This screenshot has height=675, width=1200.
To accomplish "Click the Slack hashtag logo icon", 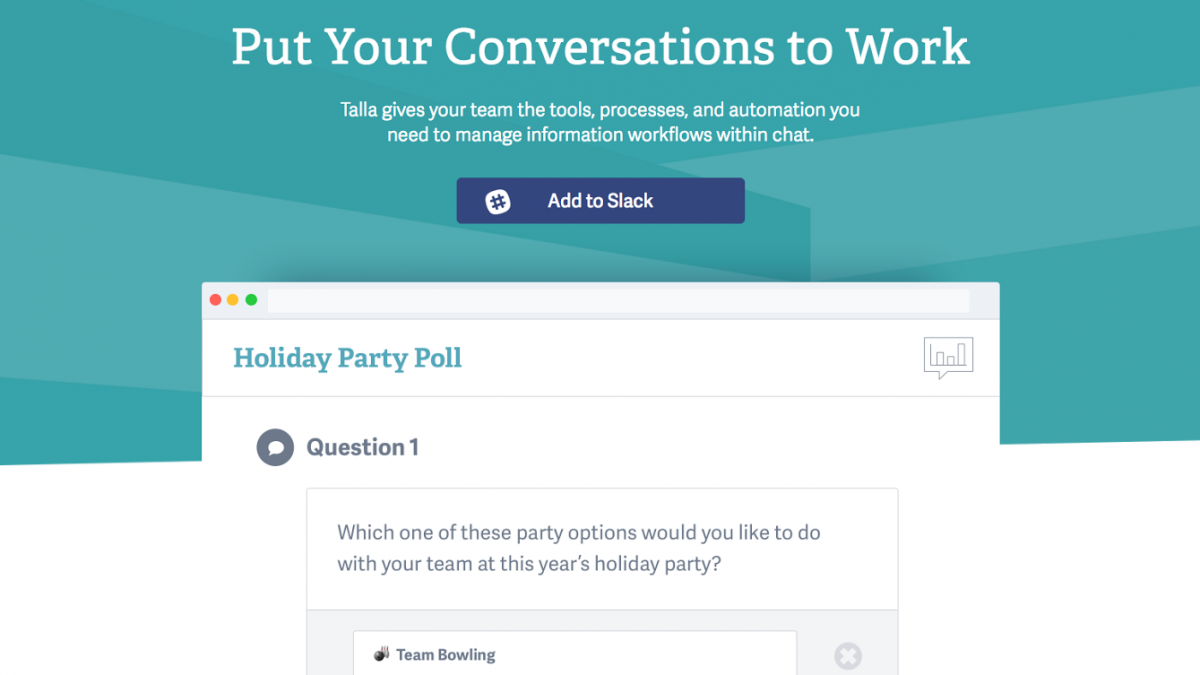I will tap(498, 202).
